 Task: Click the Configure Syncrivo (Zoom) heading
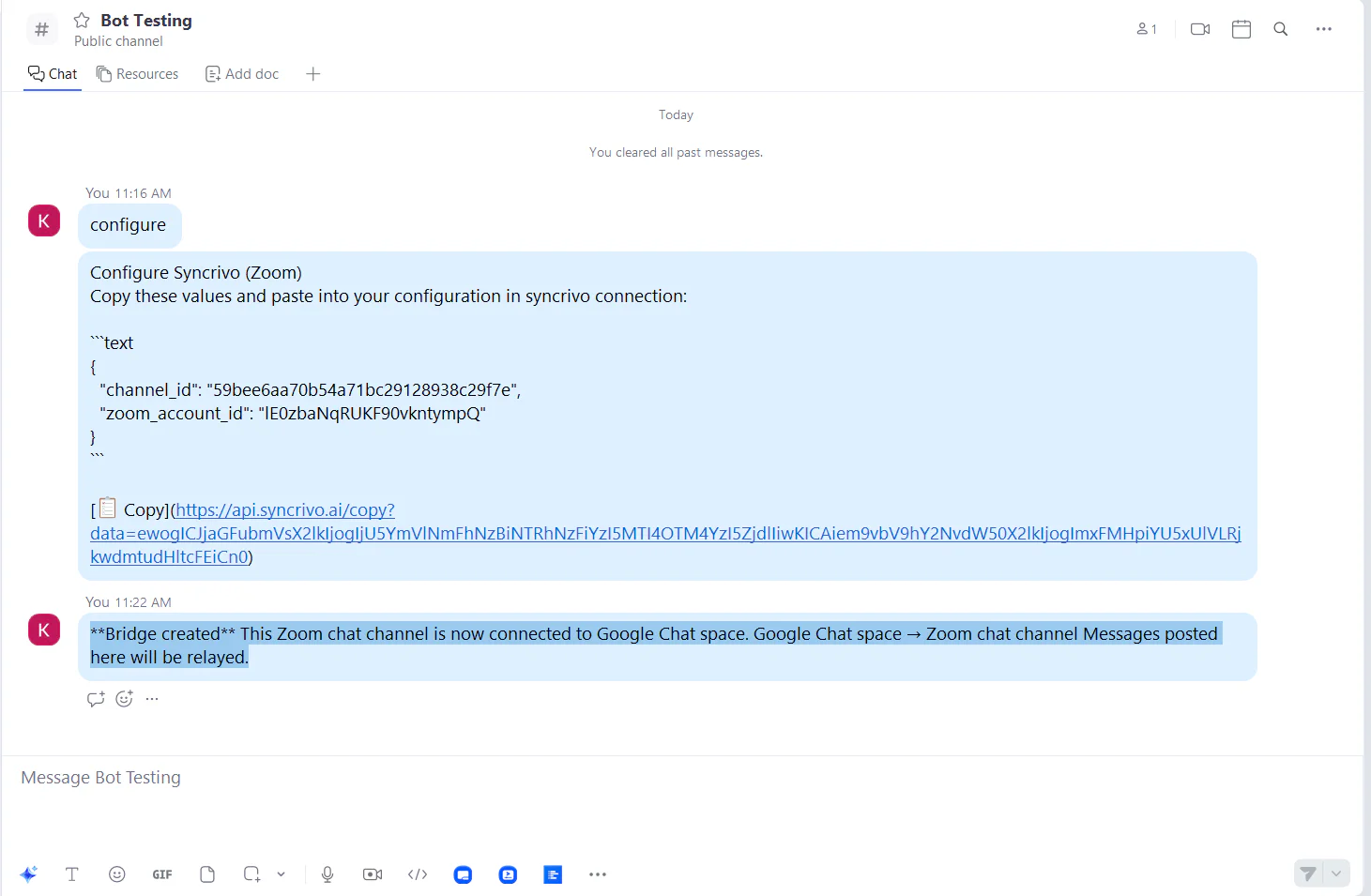196,273
